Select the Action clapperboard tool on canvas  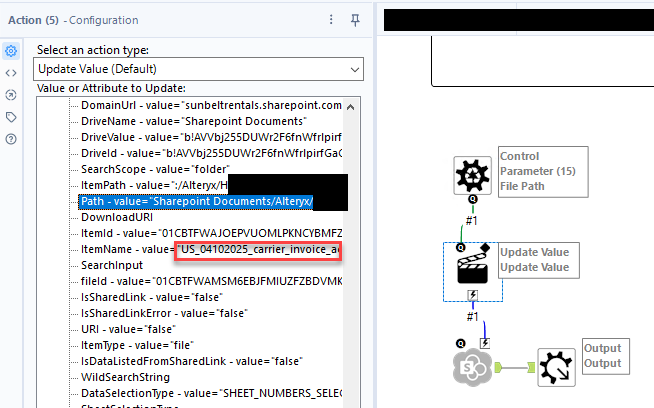(x=473, y=269)
